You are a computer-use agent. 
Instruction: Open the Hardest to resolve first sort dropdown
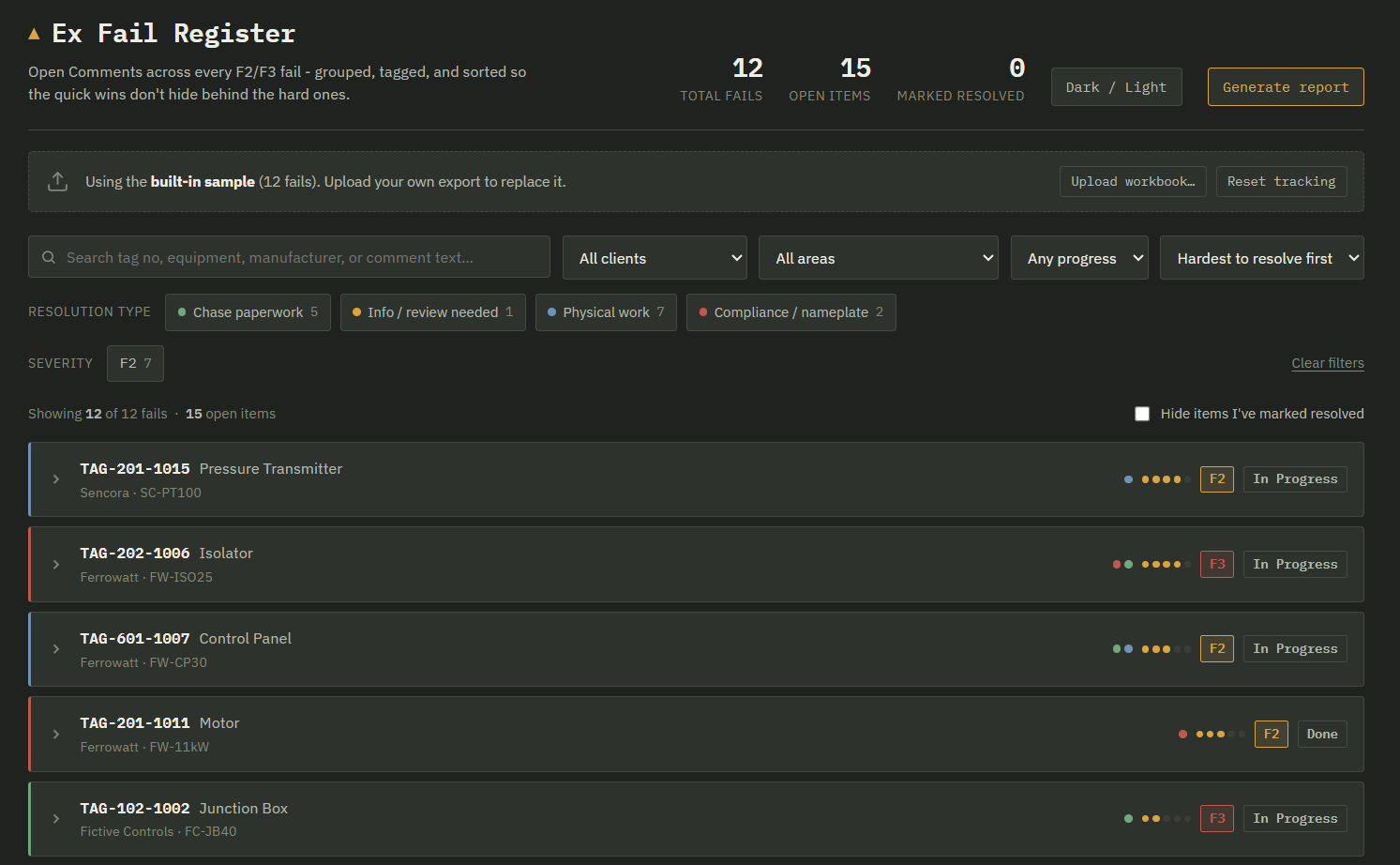click(1261, 258)
